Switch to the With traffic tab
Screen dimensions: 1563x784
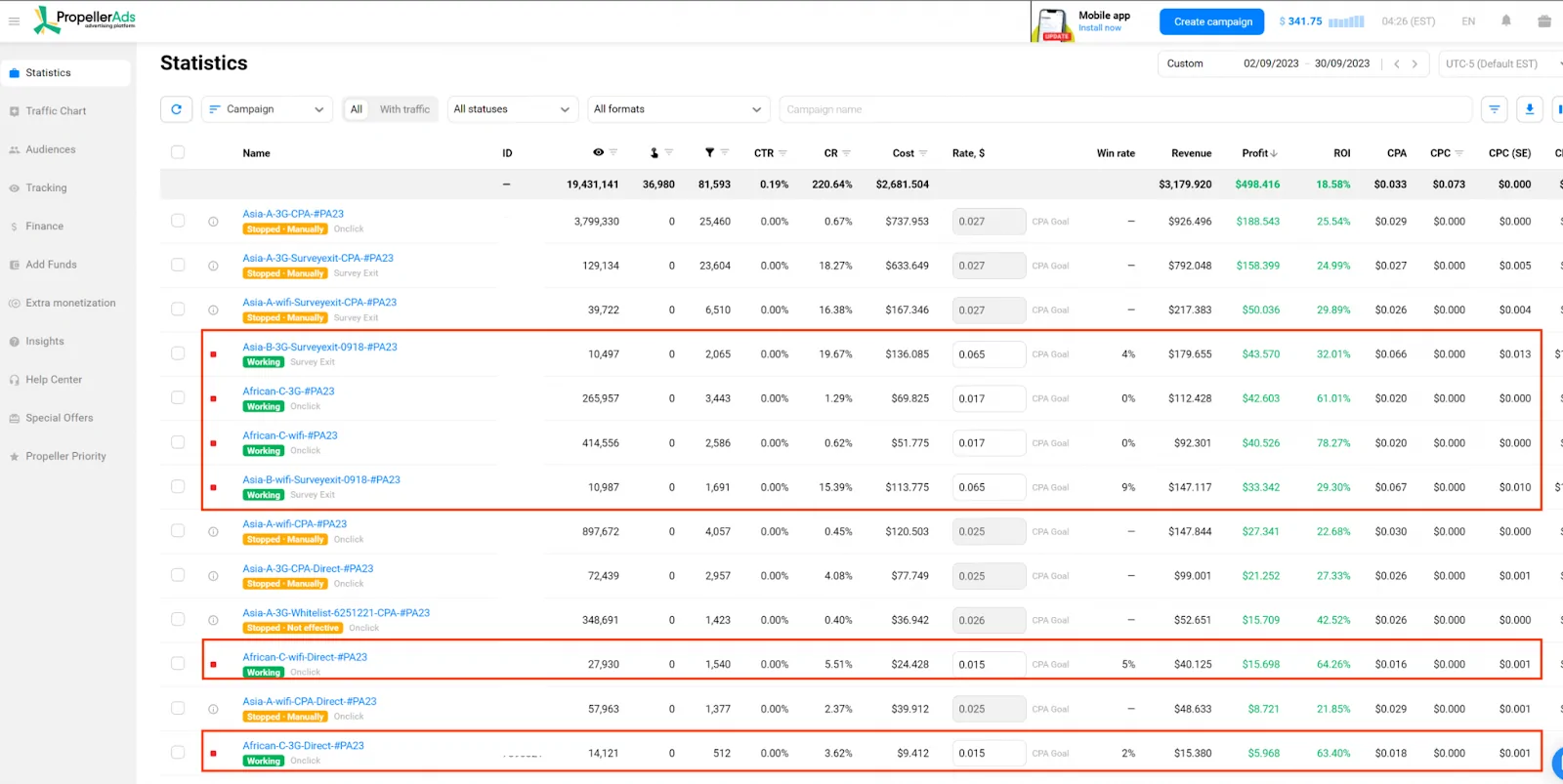click(x=404, y=109)
